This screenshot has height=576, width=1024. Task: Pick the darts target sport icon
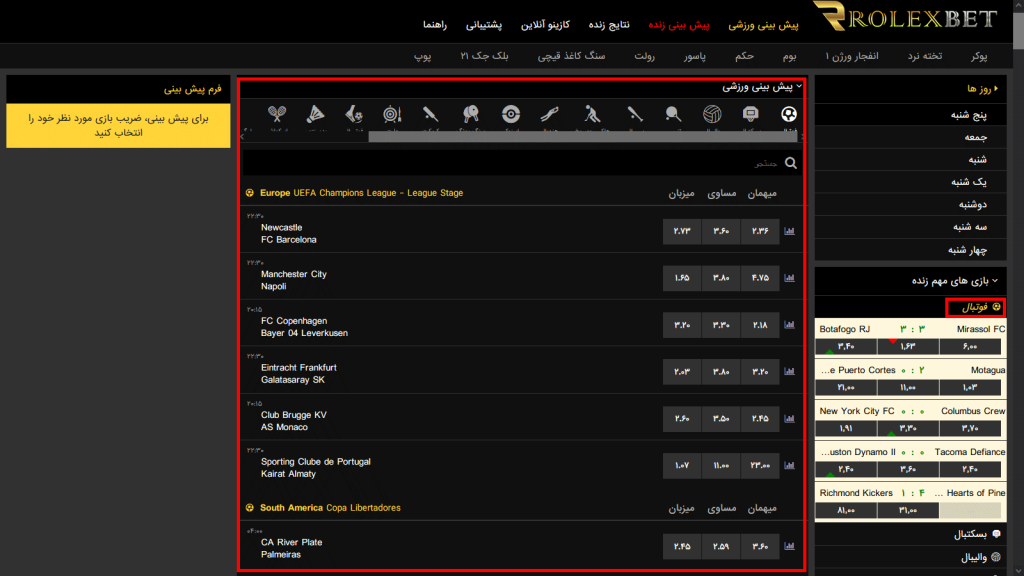pos(392,114)
